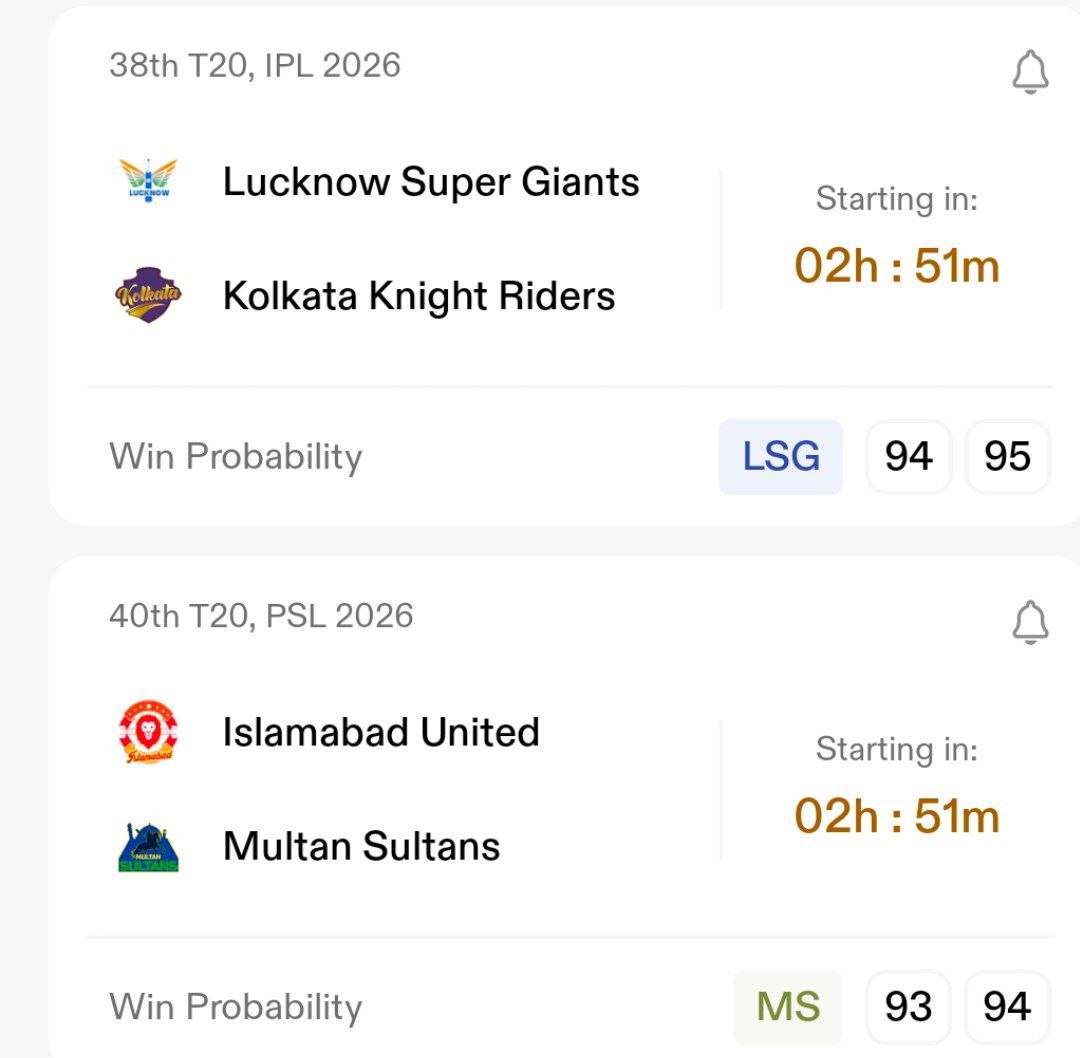This screenshot has width=1080, height=1058.
Task: Click the IPL match countdown timer
Action: point(897,266)
